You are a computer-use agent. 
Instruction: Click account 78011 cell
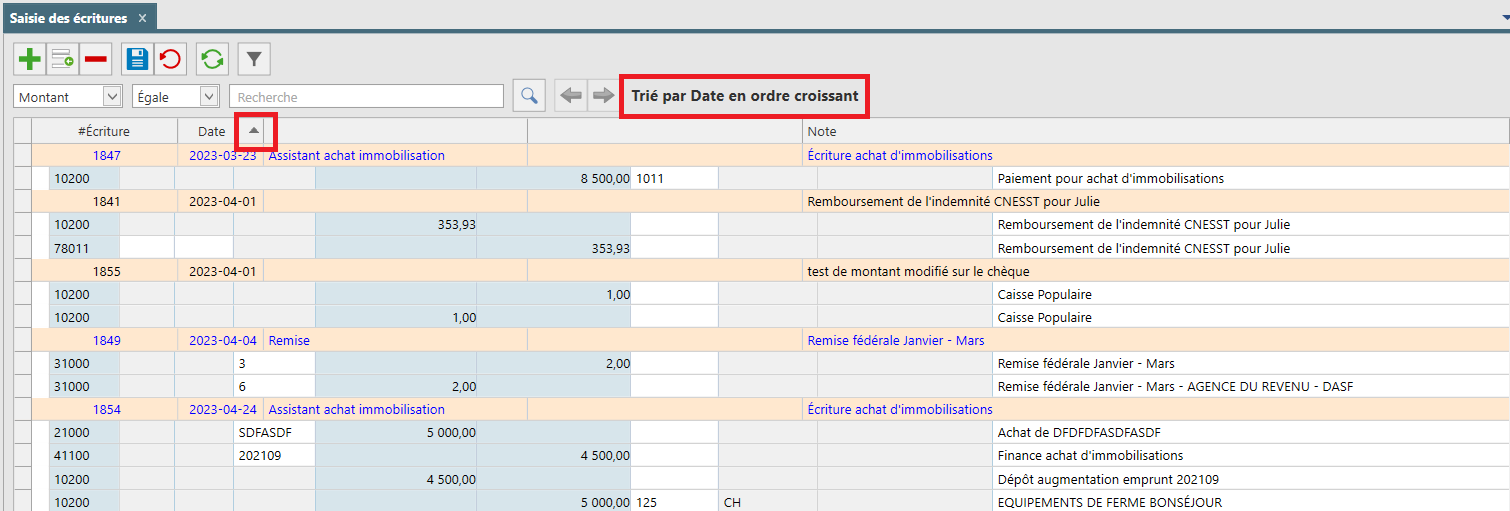click(84, 248)
